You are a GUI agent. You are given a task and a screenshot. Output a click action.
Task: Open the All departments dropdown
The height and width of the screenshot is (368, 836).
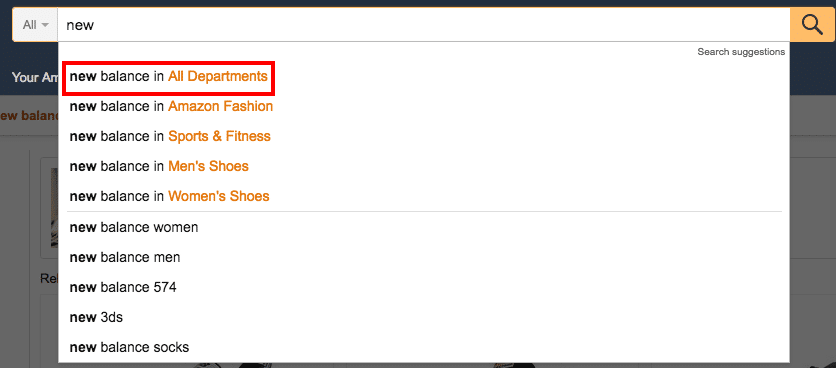click(35, 25)
